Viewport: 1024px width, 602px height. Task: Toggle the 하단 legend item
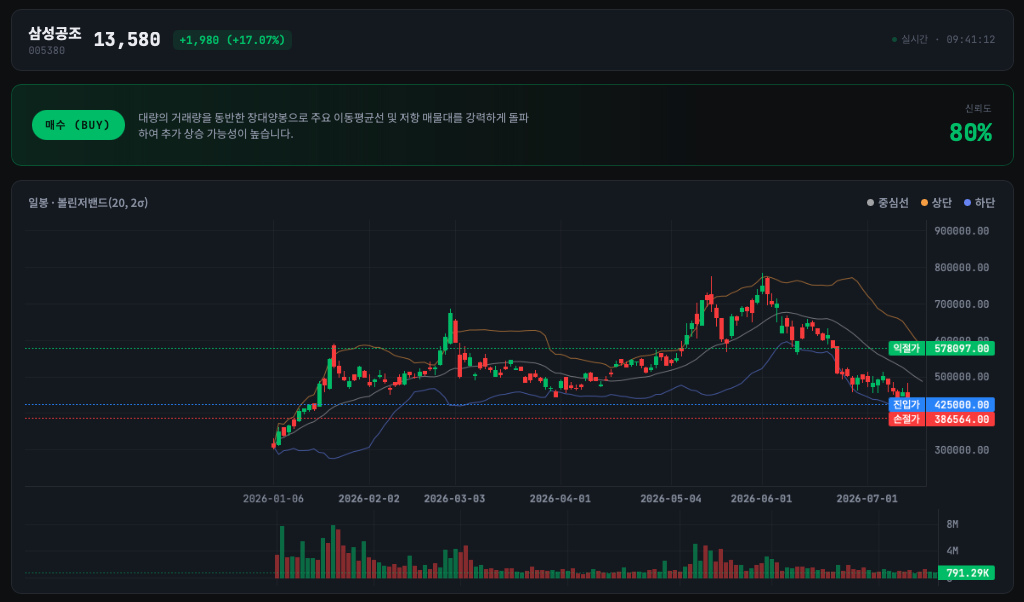tap(979, 203)
